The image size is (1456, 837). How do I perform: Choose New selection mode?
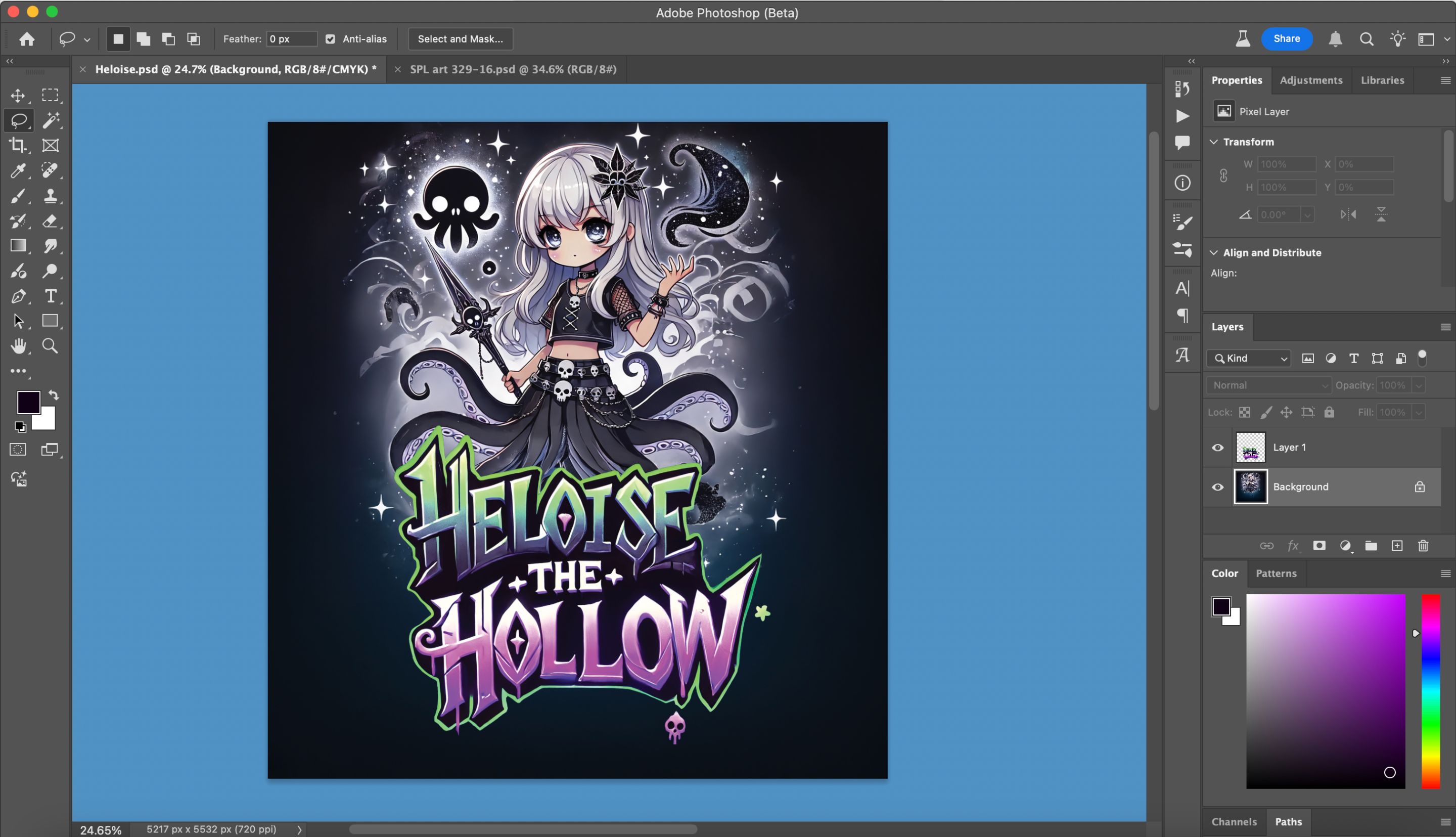tap(118, 39)
